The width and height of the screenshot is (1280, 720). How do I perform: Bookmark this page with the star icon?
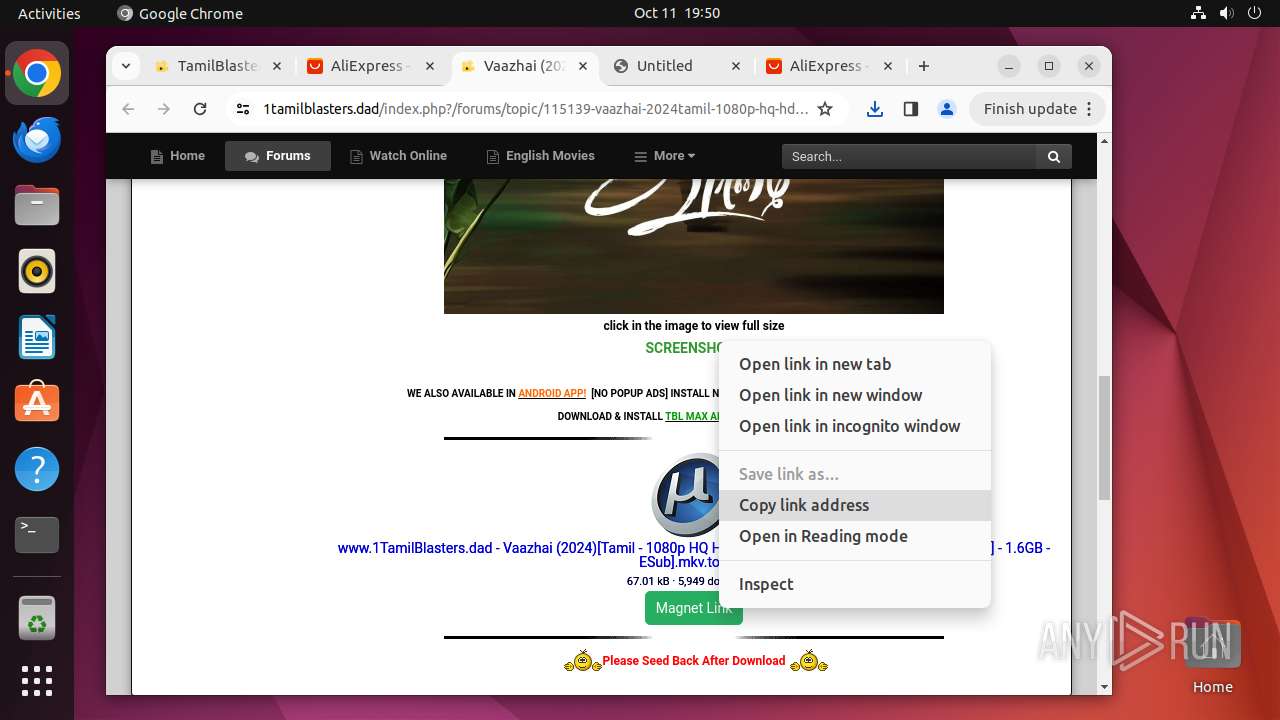[x=825, y=109]
